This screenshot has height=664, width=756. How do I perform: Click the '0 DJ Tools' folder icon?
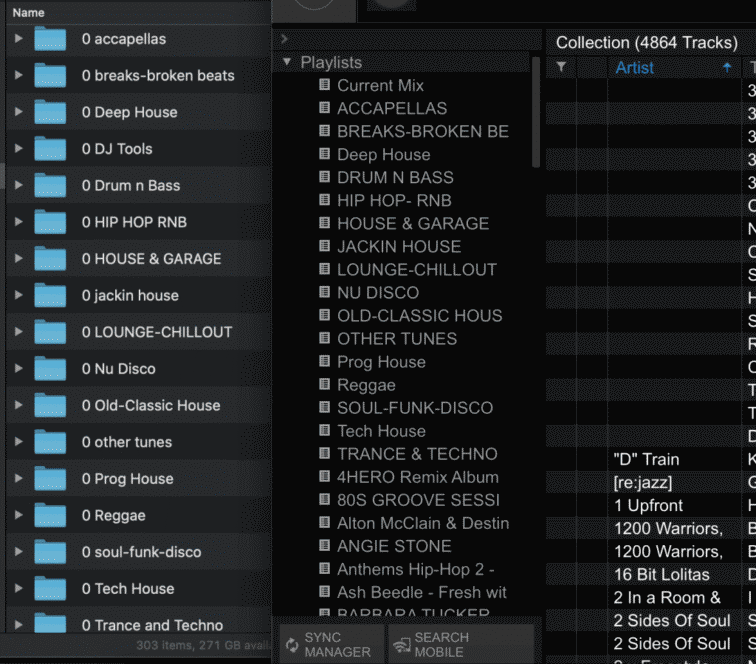(x=50, y=149)
